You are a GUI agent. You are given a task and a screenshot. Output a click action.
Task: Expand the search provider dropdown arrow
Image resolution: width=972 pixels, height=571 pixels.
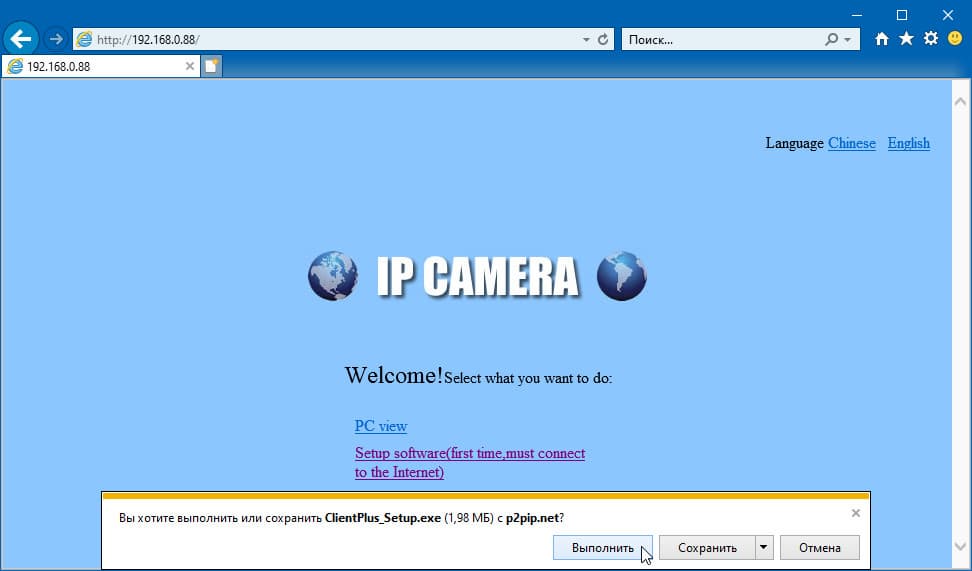(x=847, y=40)
